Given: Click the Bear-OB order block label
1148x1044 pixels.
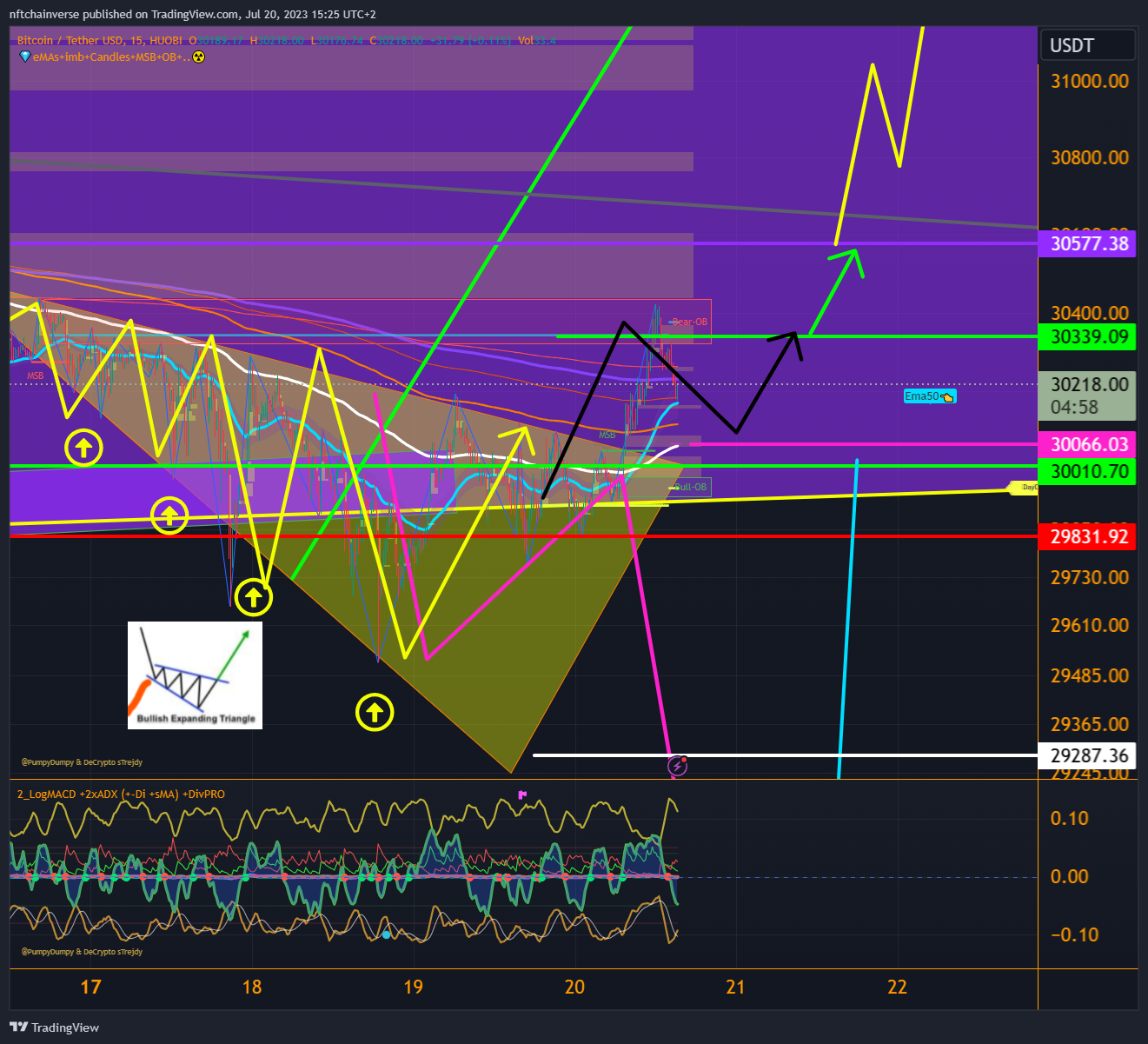Looking at the screenshot, I should click(x=690, y=322).
